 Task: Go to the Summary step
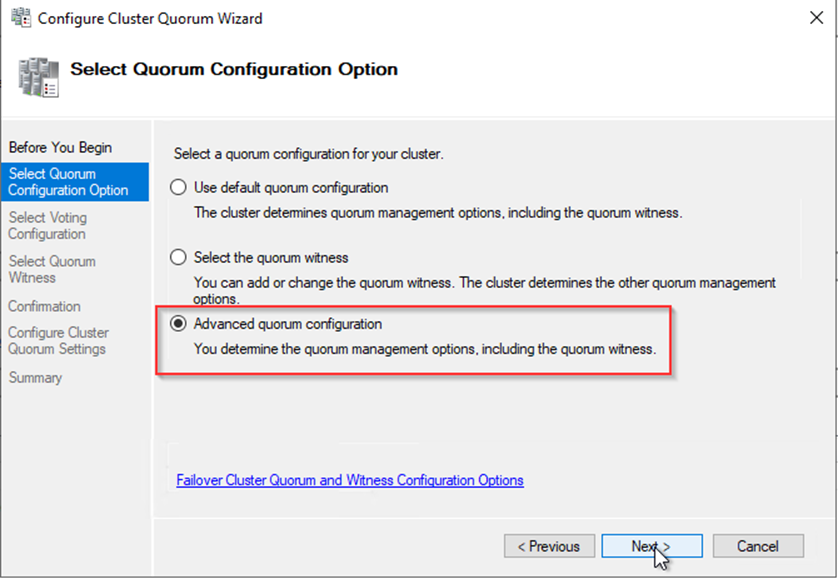coord(35,378)
